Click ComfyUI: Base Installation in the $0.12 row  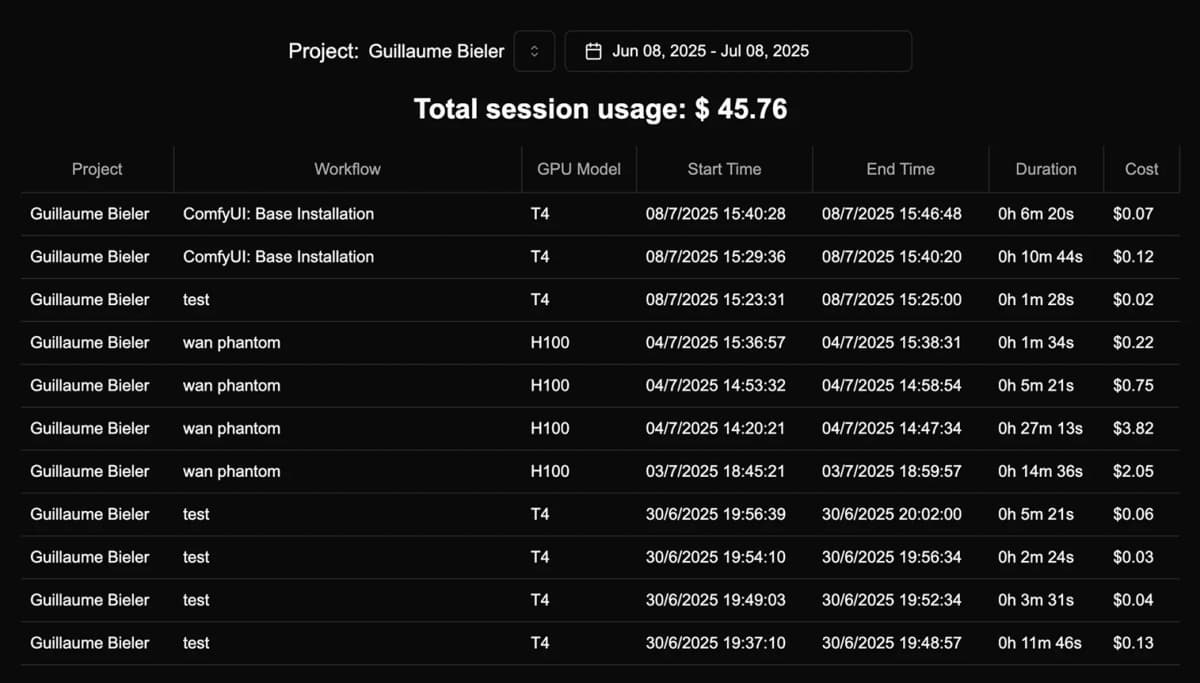(278, 257)
